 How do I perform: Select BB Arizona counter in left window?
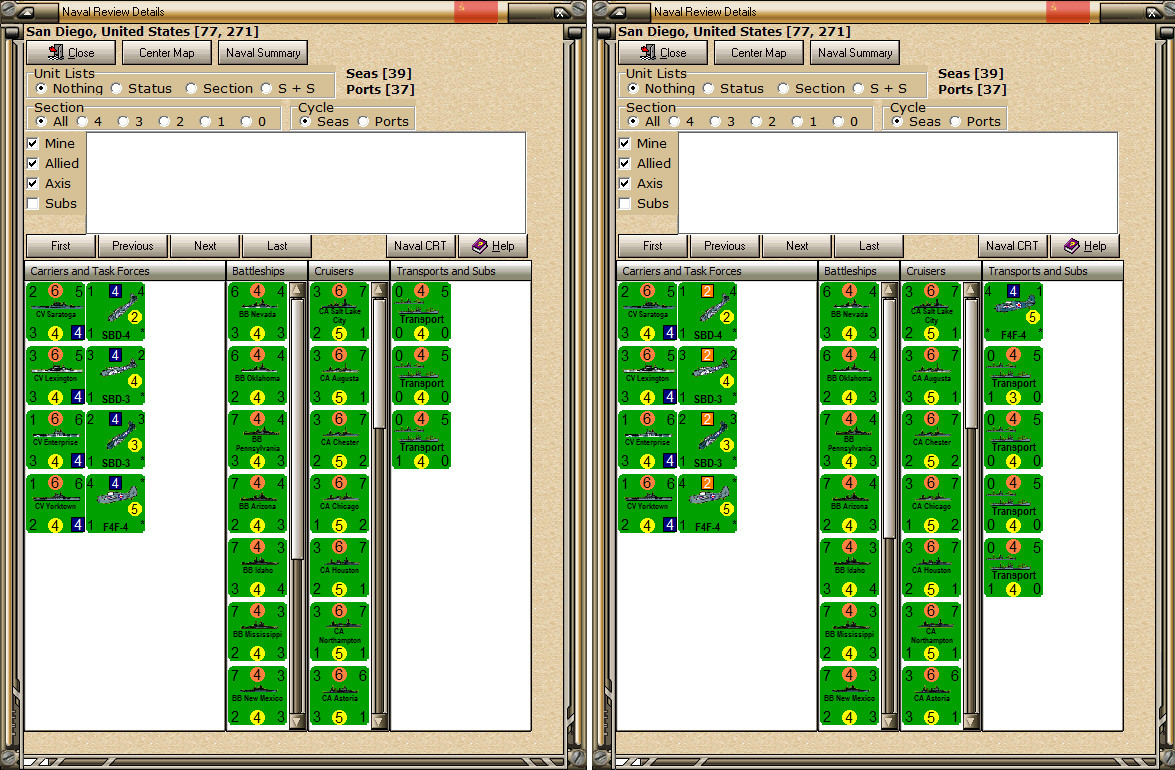[x=258, y=503]
